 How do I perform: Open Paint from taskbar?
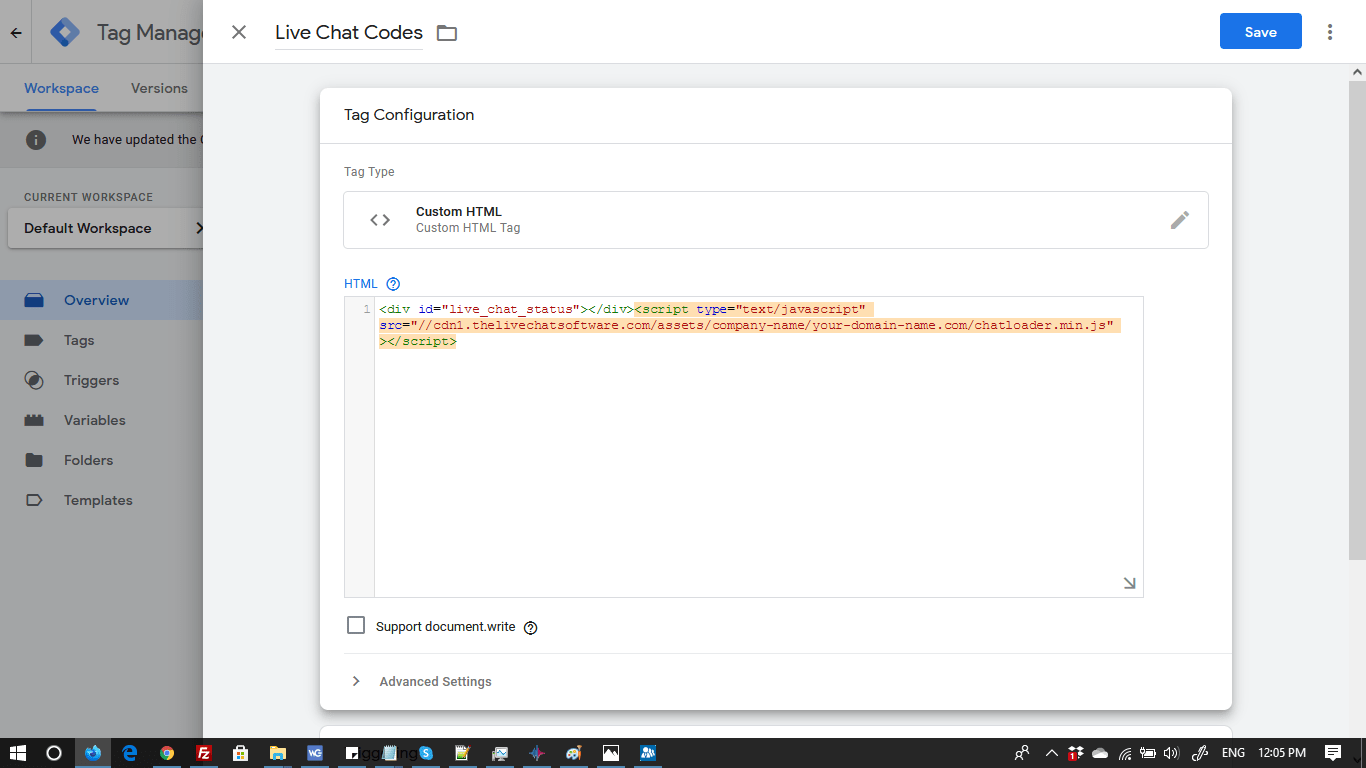coord(573,753)
